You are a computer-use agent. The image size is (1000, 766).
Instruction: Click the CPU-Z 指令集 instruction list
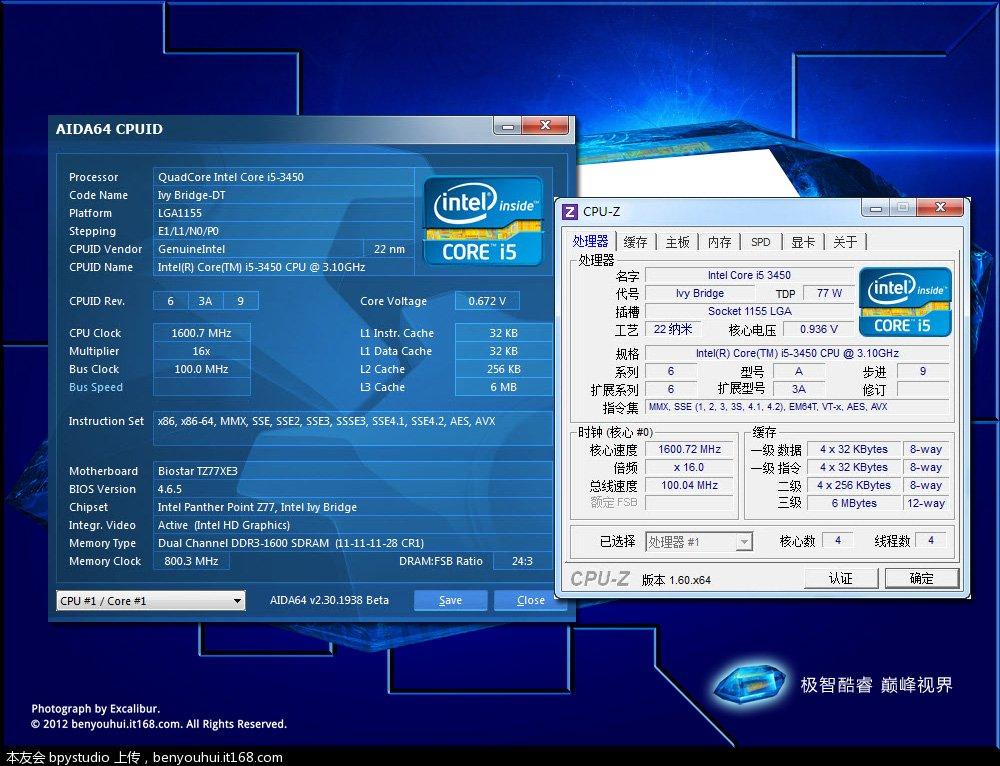click(x=797, y=406)
